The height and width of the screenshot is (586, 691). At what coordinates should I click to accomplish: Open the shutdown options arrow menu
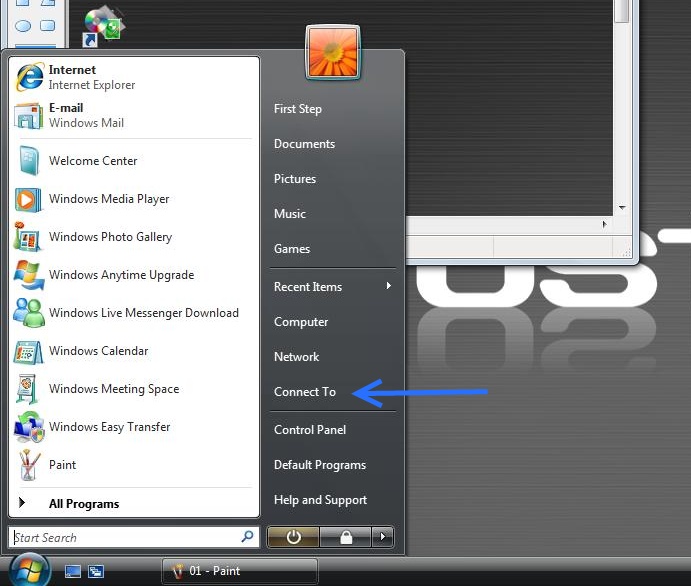pos(382,537)
